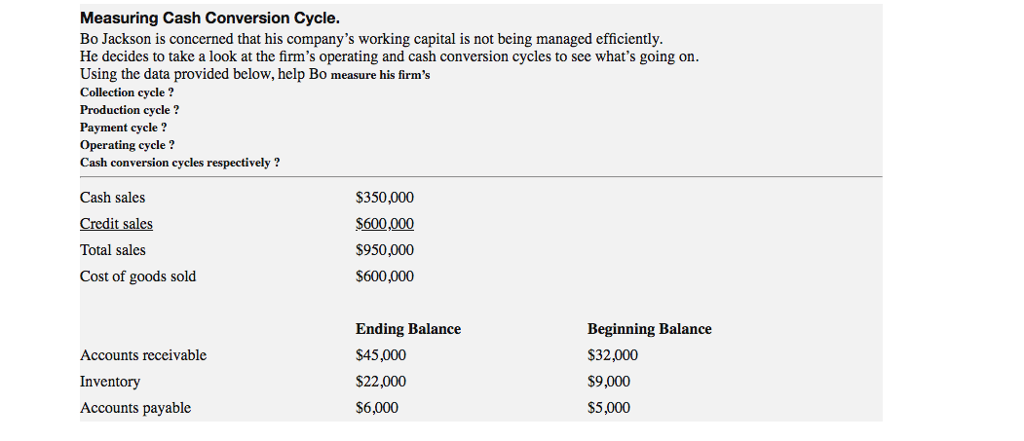1024x441 pixels.
Task: Click the Cash sales label
Action: tap(112, 197)
